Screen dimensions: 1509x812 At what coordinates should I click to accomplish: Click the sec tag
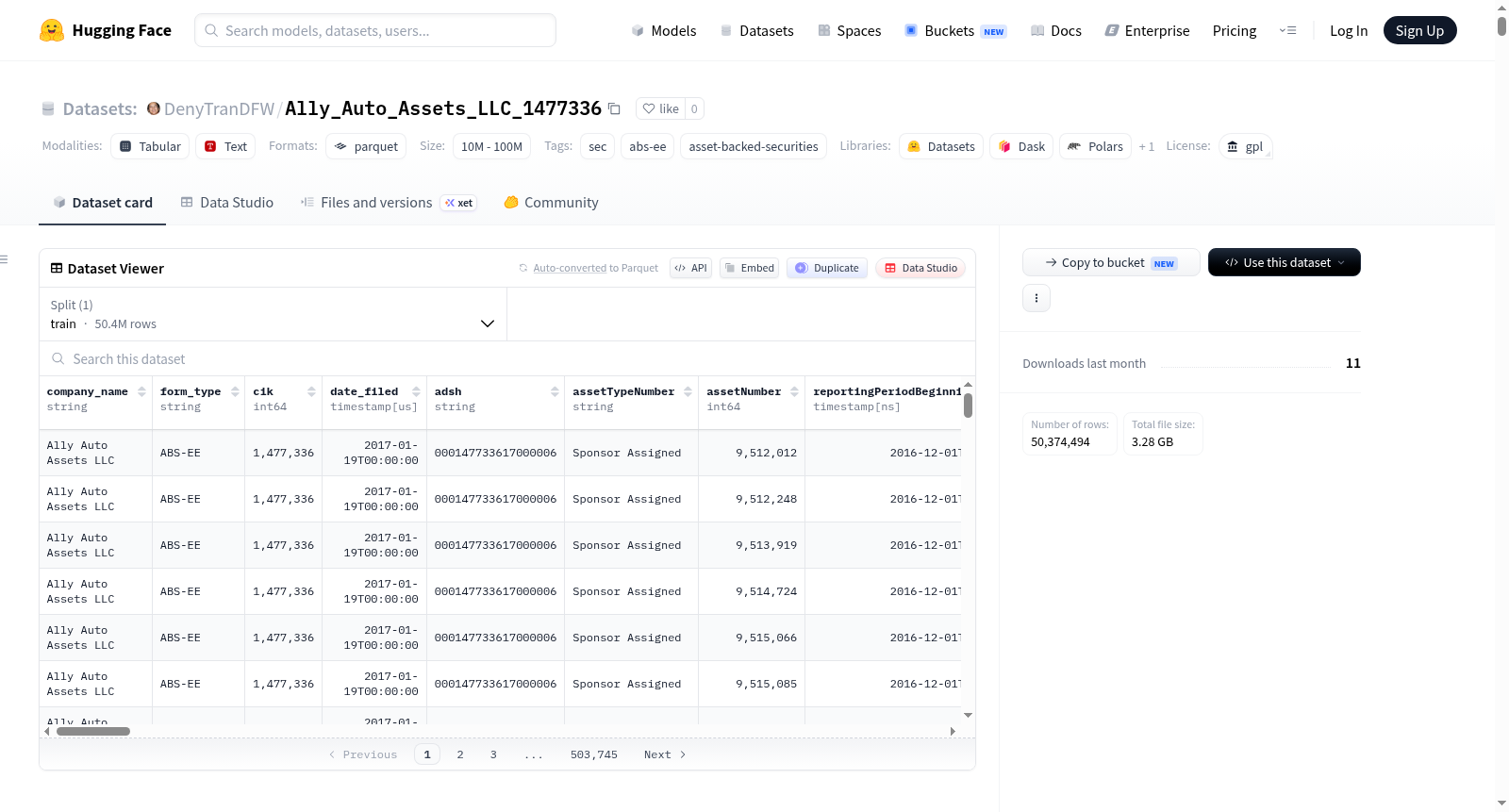point(597,146)
